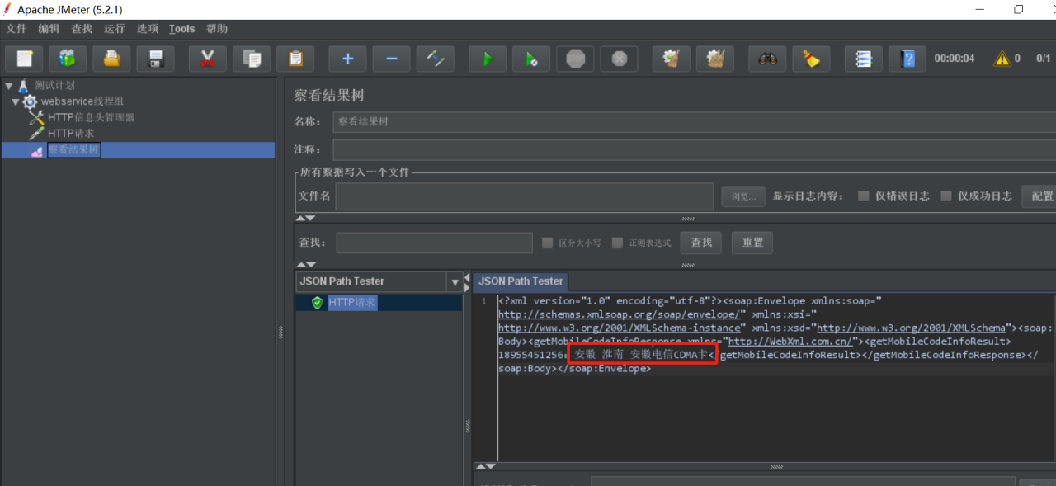Select HTTP信息头管理器 in tree
The height and width of the screenshot is (486, 1056).
click(x=91, y=117)
